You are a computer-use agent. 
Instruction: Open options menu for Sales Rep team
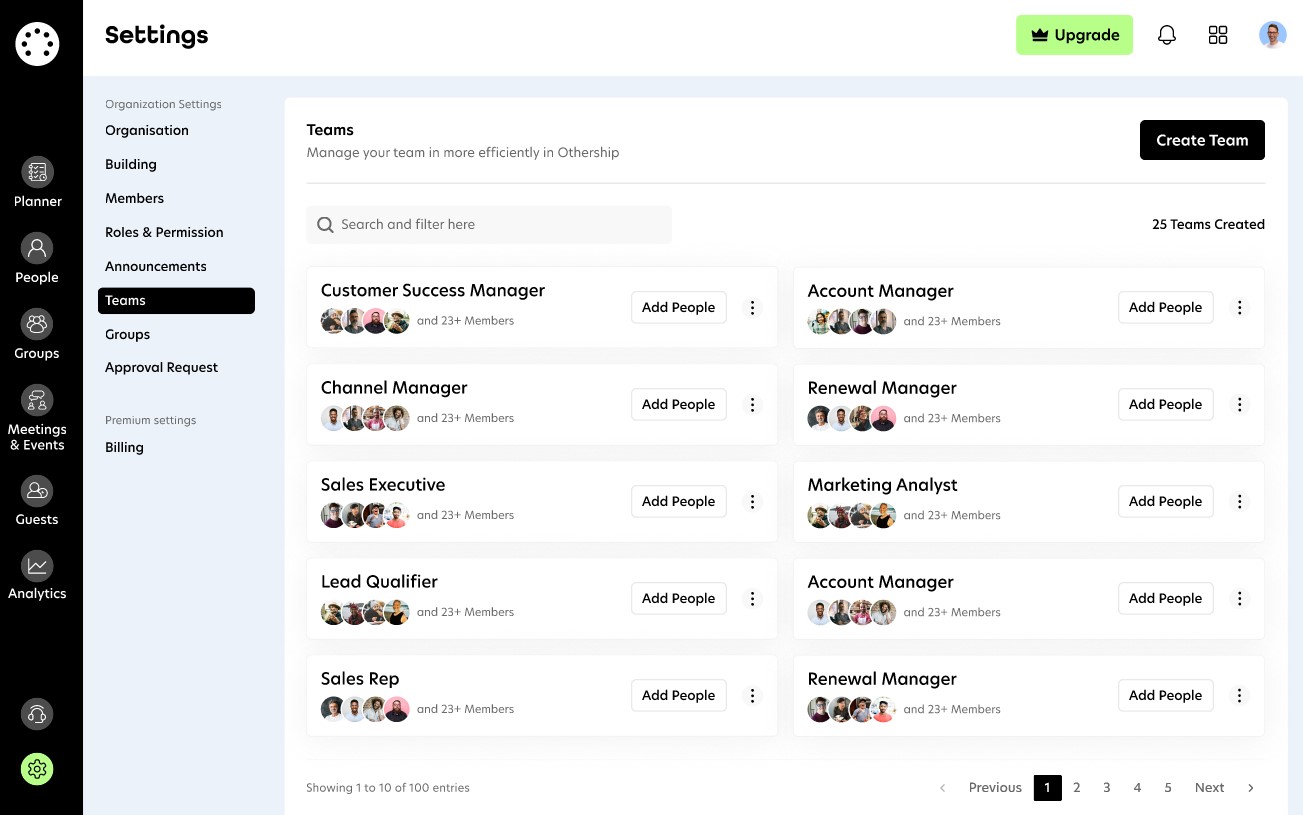(753, 695)
